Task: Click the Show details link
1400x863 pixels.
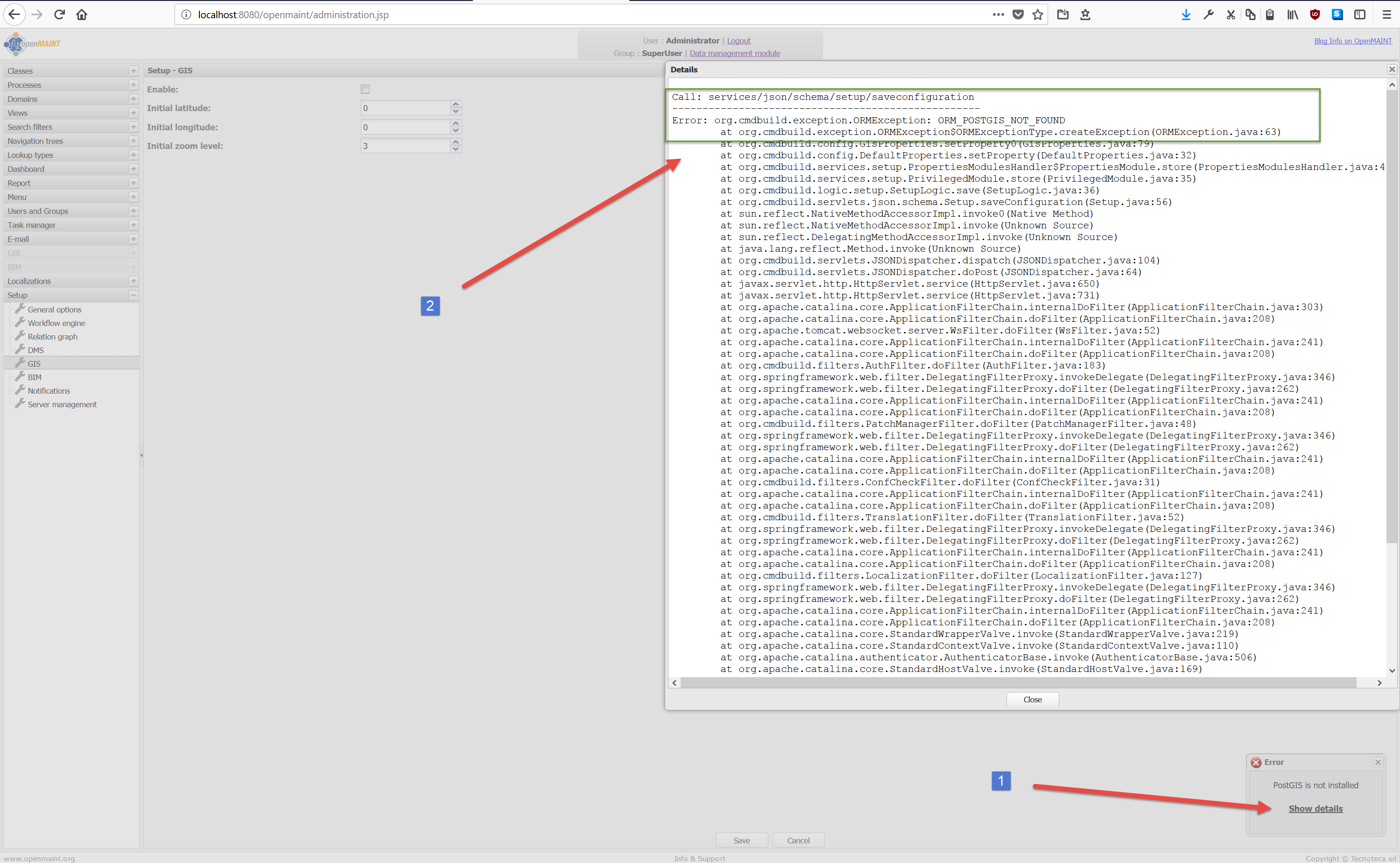Action: click(x=1315, y=808)
